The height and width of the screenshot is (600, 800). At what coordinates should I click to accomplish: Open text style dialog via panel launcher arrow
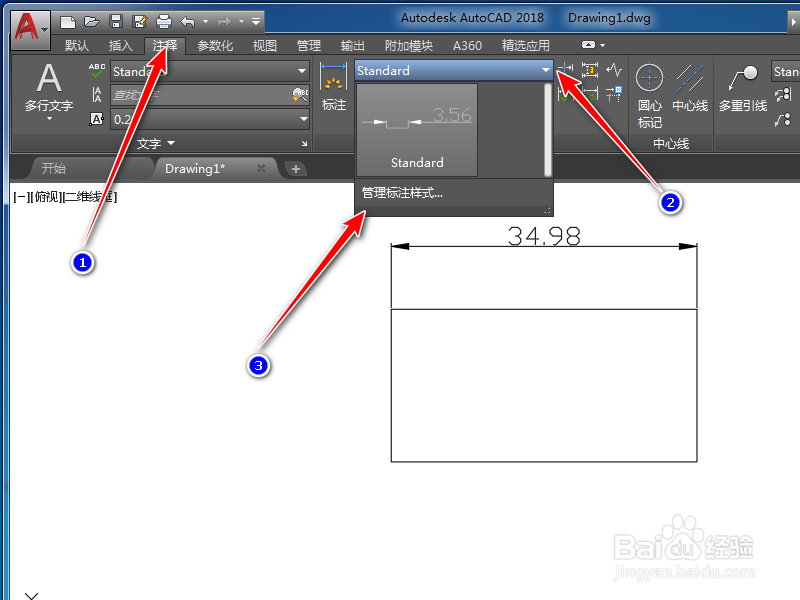(x=305, y=144)
